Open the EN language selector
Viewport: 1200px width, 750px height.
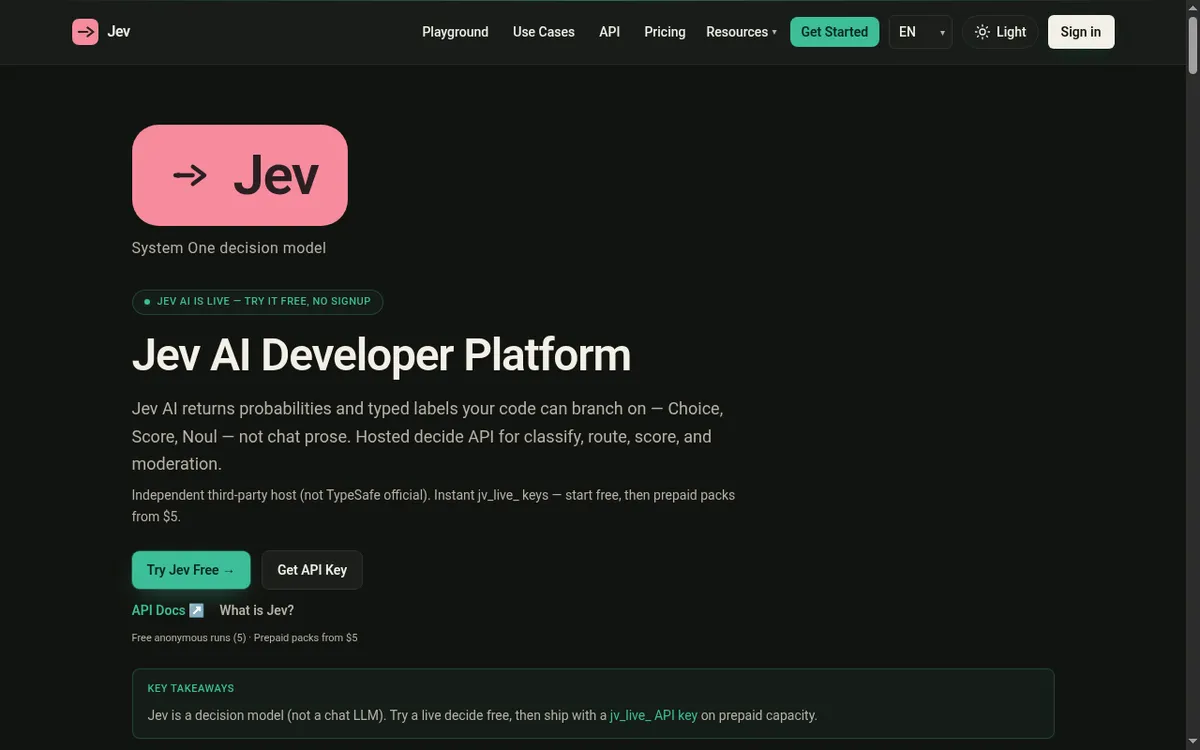pyautogui.click(x=920, y=32)
